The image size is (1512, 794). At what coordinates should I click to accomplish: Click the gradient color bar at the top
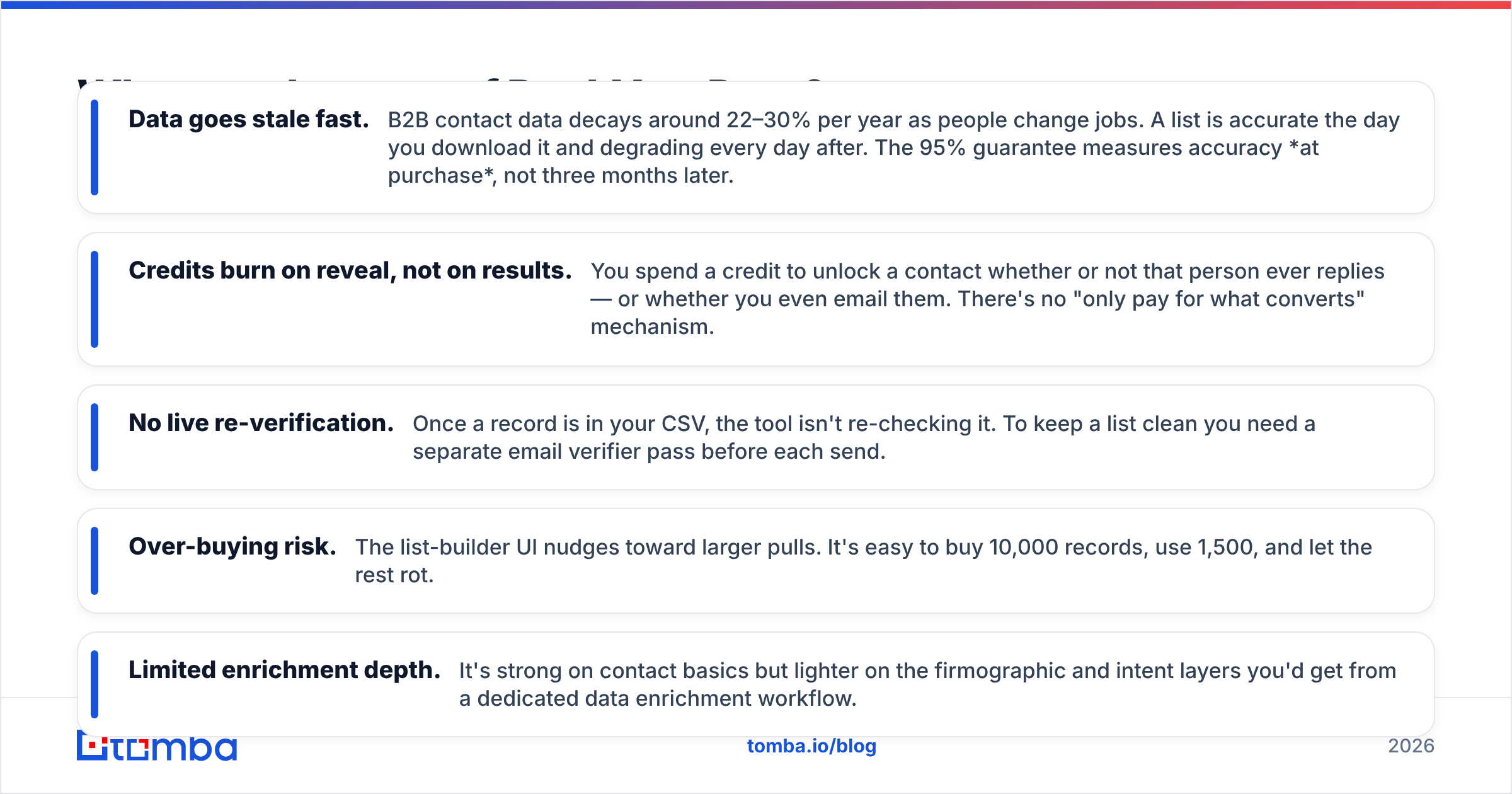coord(756,4)
